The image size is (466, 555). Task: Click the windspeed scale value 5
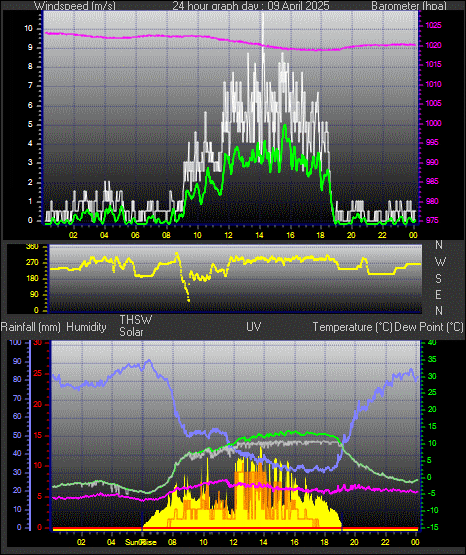point(30,125)
